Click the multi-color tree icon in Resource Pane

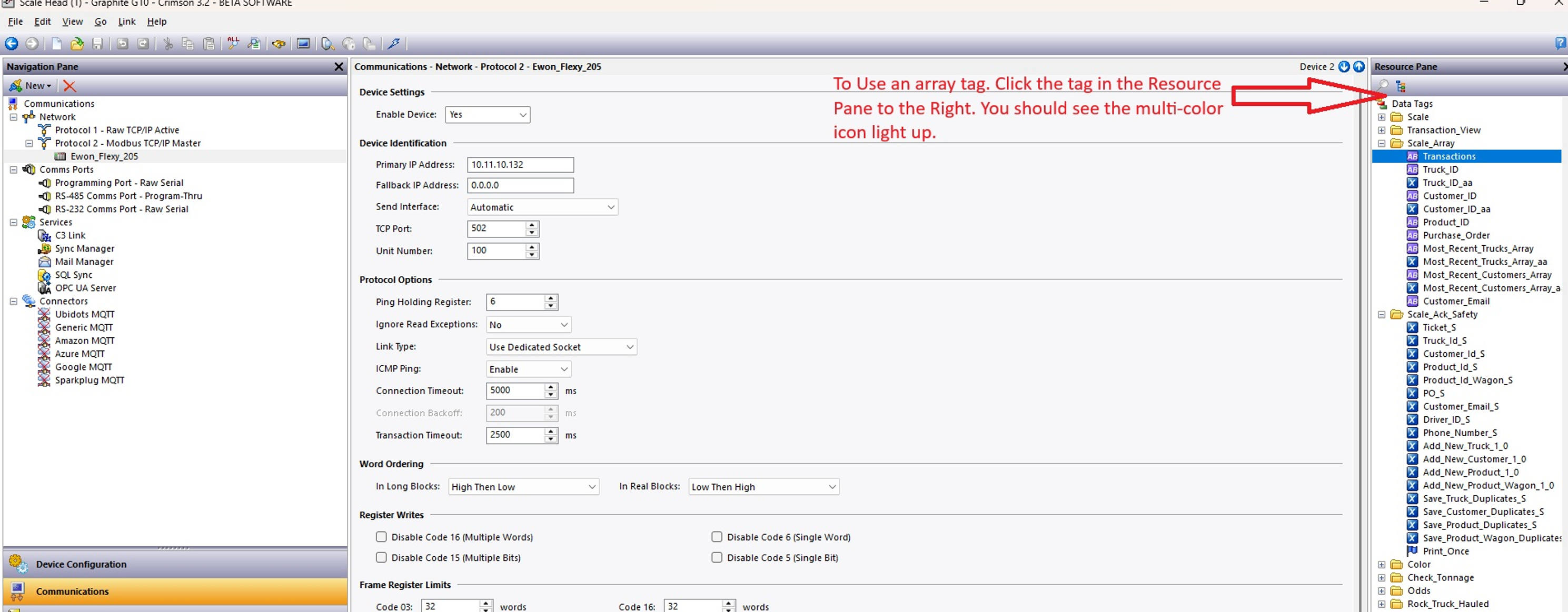click(1401, 86)
